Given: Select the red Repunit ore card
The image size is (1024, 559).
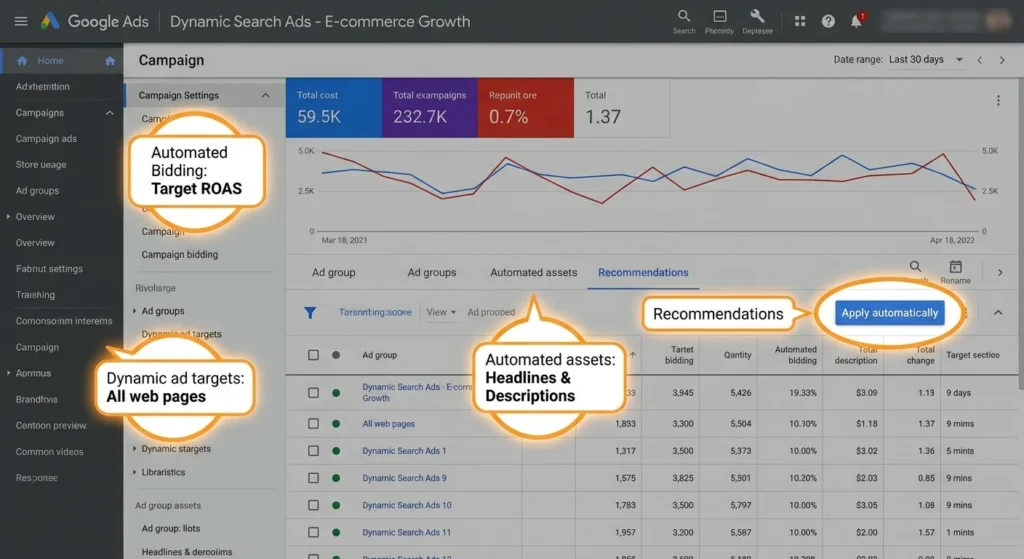Looking at the screenshot, I should [x=526, y=108].
